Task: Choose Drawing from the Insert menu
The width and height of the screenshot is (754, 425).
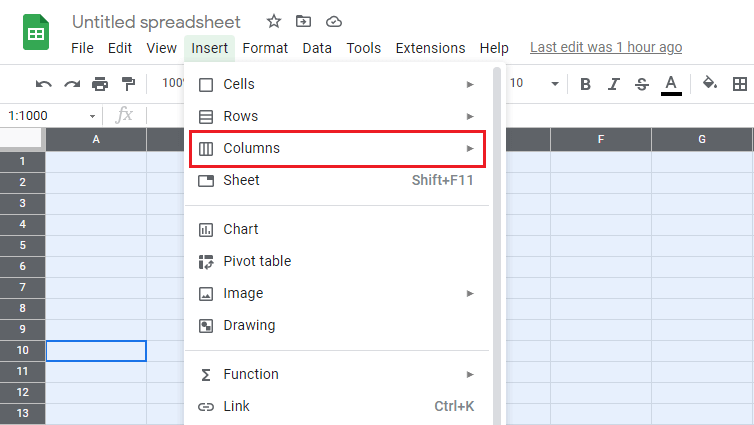Action: point(337,325)
